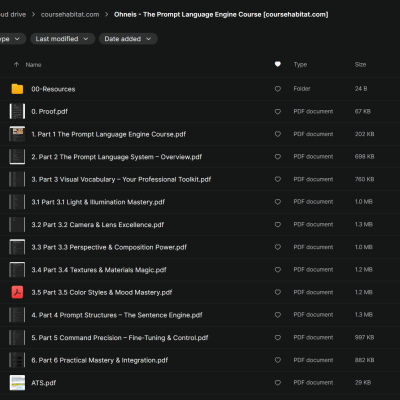Select 3.4 Part 3.4 Textures & Materials Magic.pdf
The image size is (400, 400).
99,270
